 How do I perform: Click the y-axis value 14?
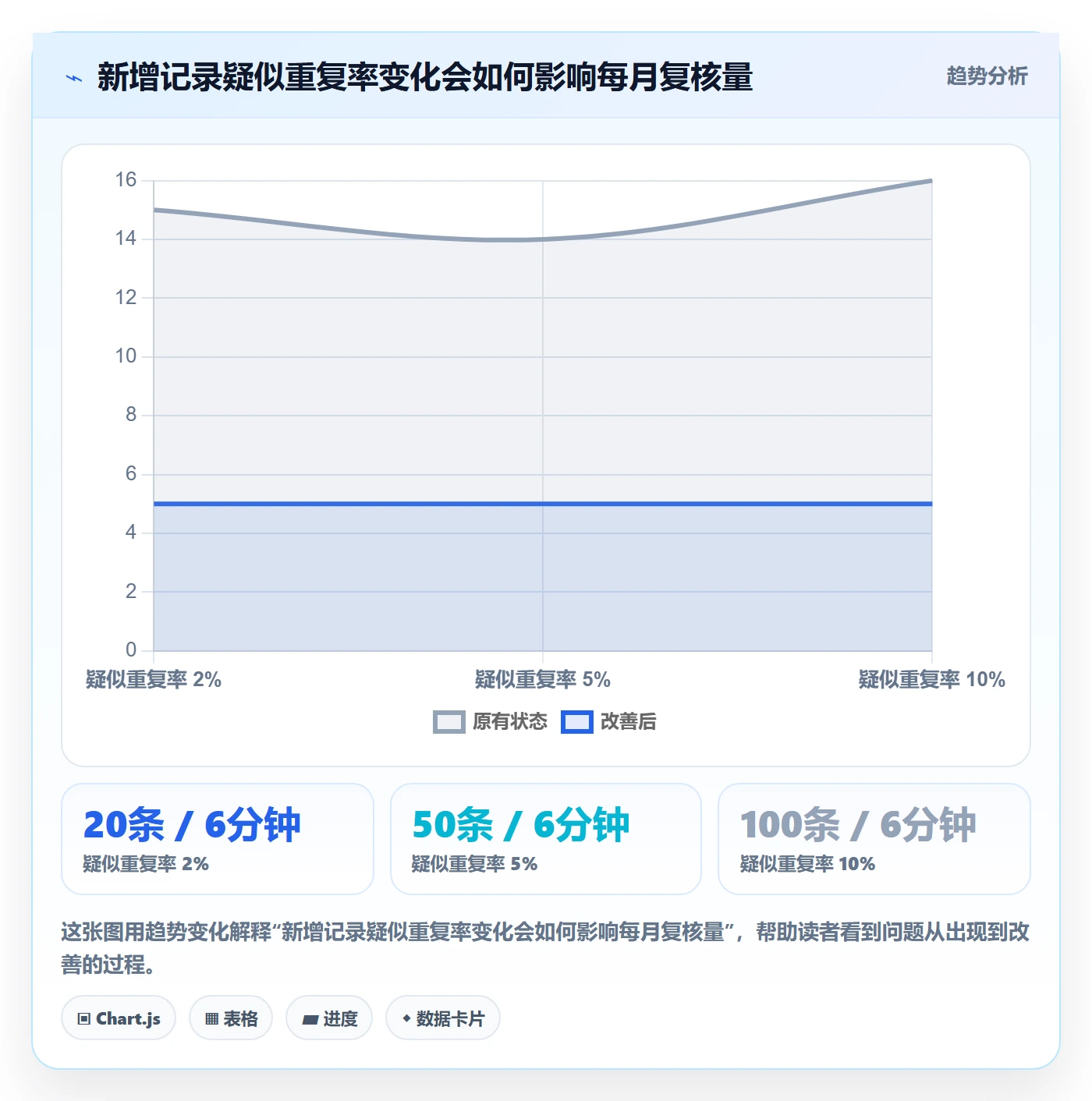[126, 239]
